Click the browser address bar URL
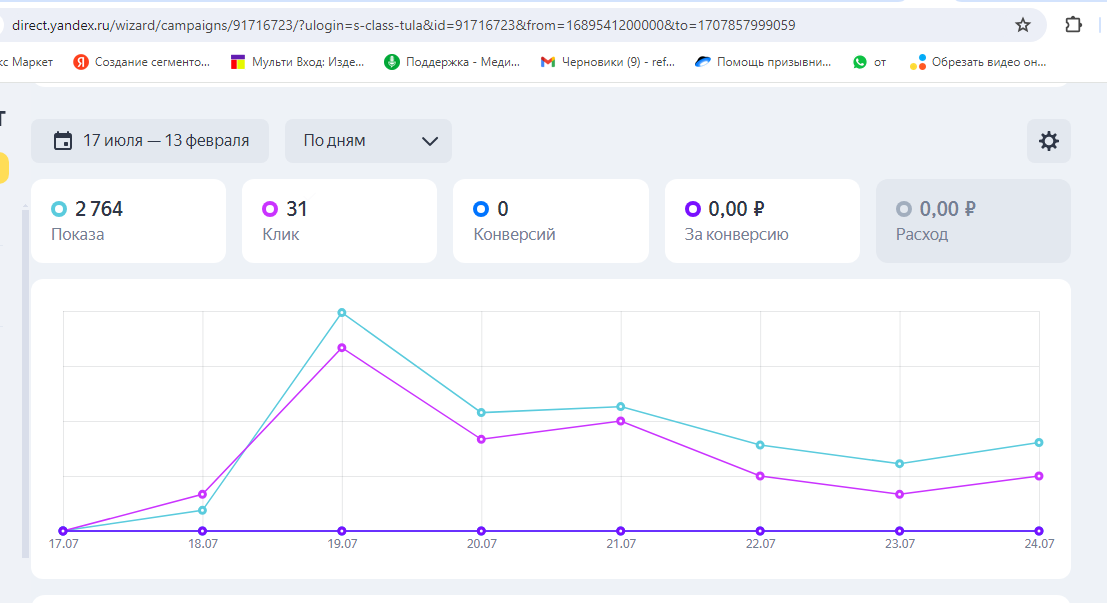The width and height of the screenshot is (1107, 603). click(404, 25)
